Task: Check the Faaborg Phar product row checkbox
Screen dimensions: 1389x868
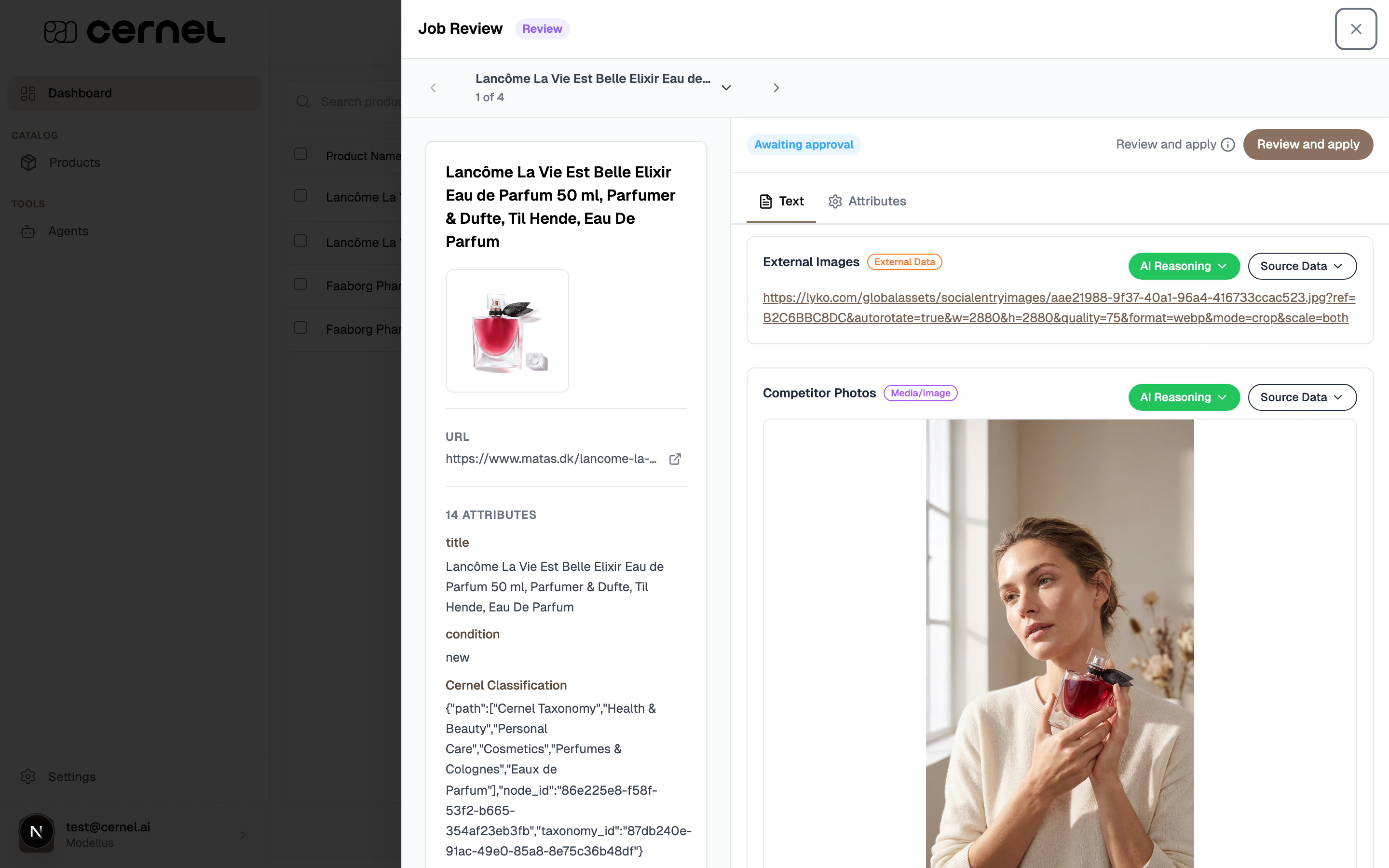Action: click(x=301, y=284)
